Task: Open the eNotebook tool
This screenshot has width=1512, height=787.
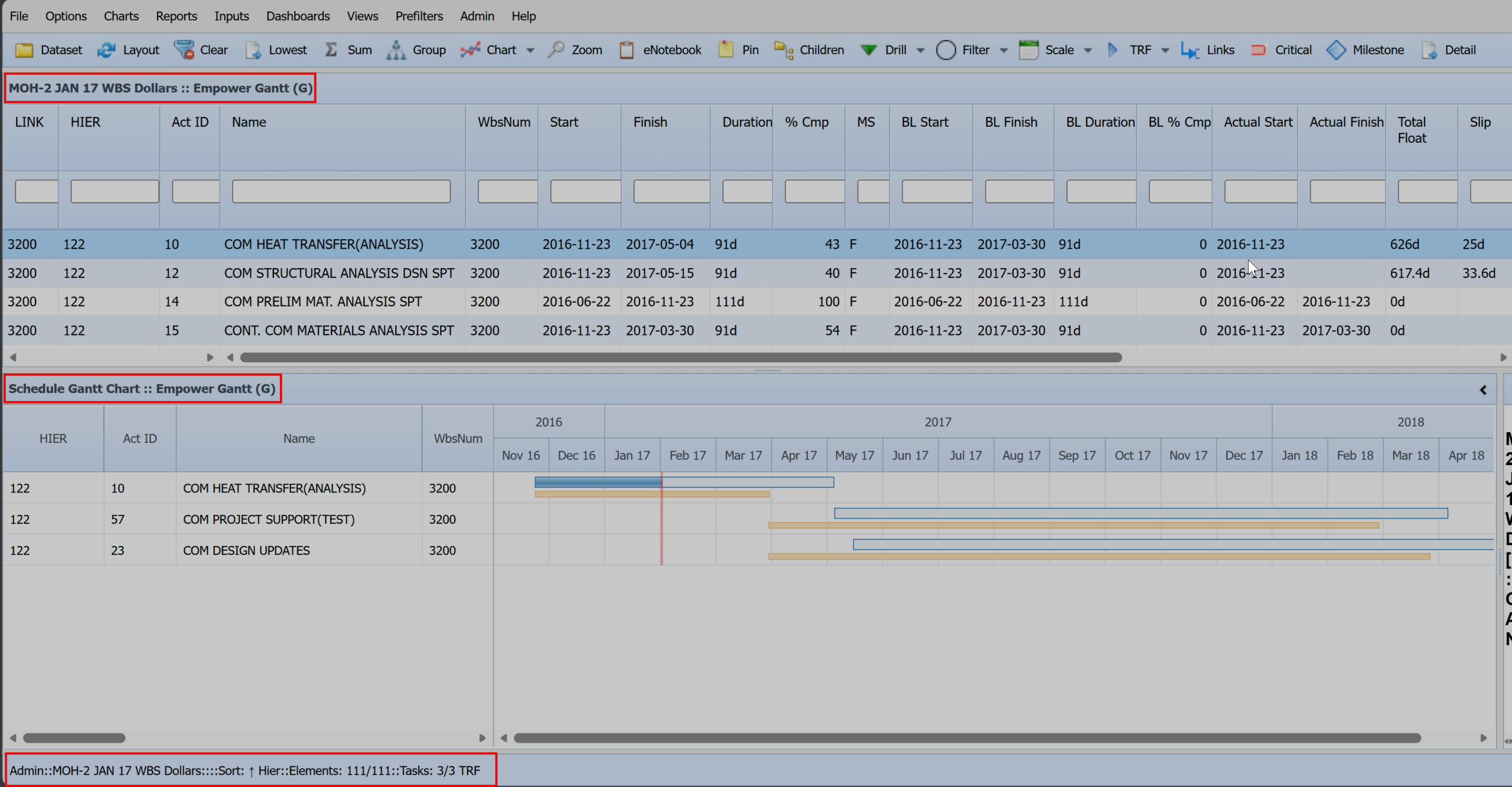Action: (x=660, y=50)
